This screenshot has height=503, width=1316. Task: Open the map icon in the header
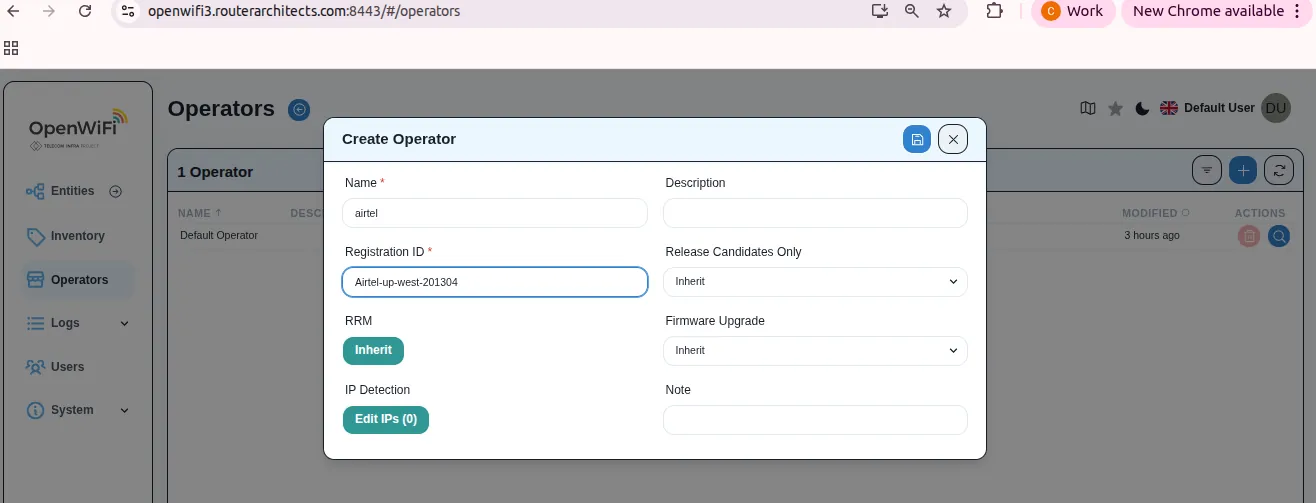click(x=1088, y=108)
